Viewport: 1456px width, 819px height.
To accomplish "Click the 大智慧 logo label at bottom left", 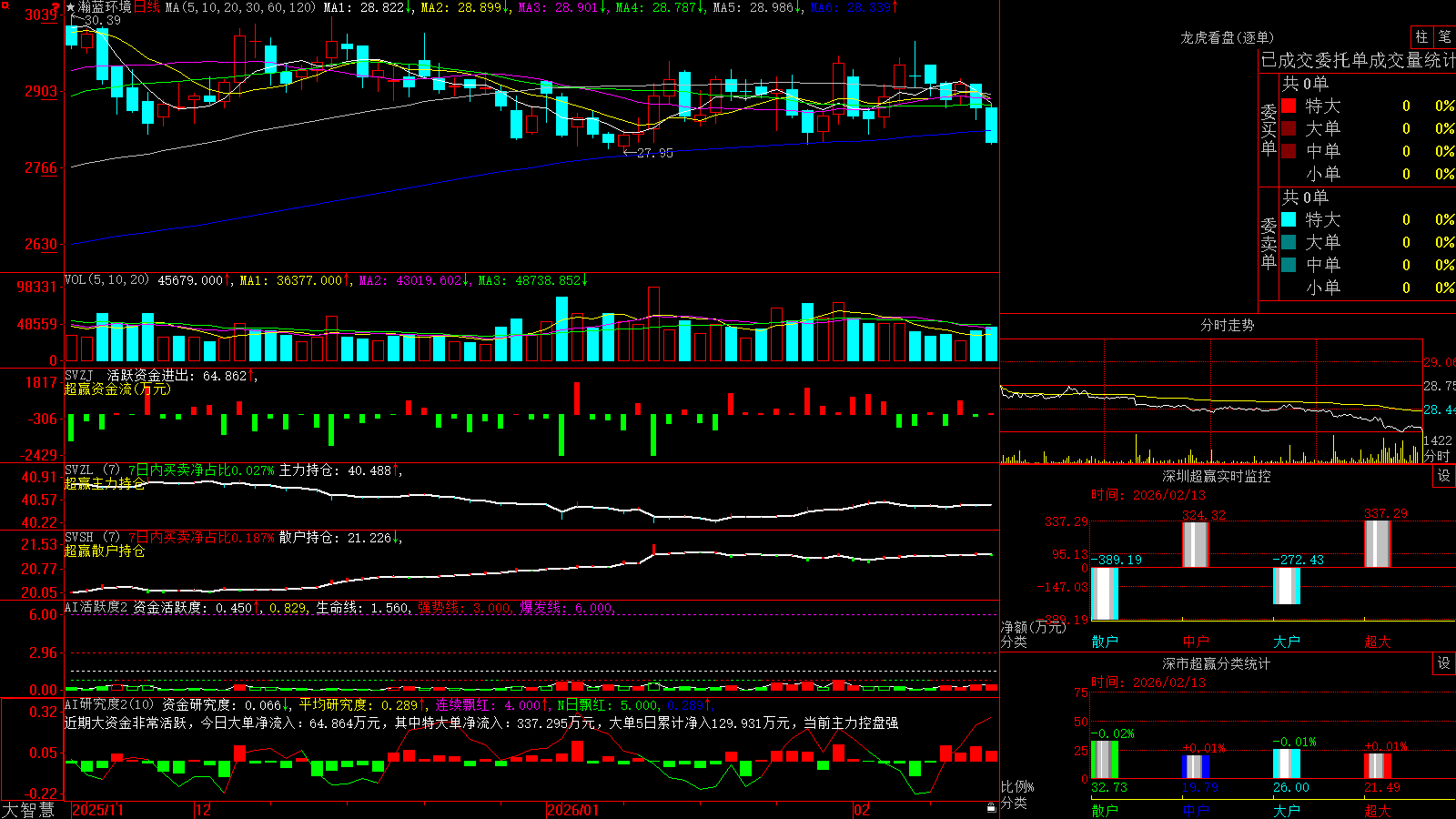I will point(28,809).
